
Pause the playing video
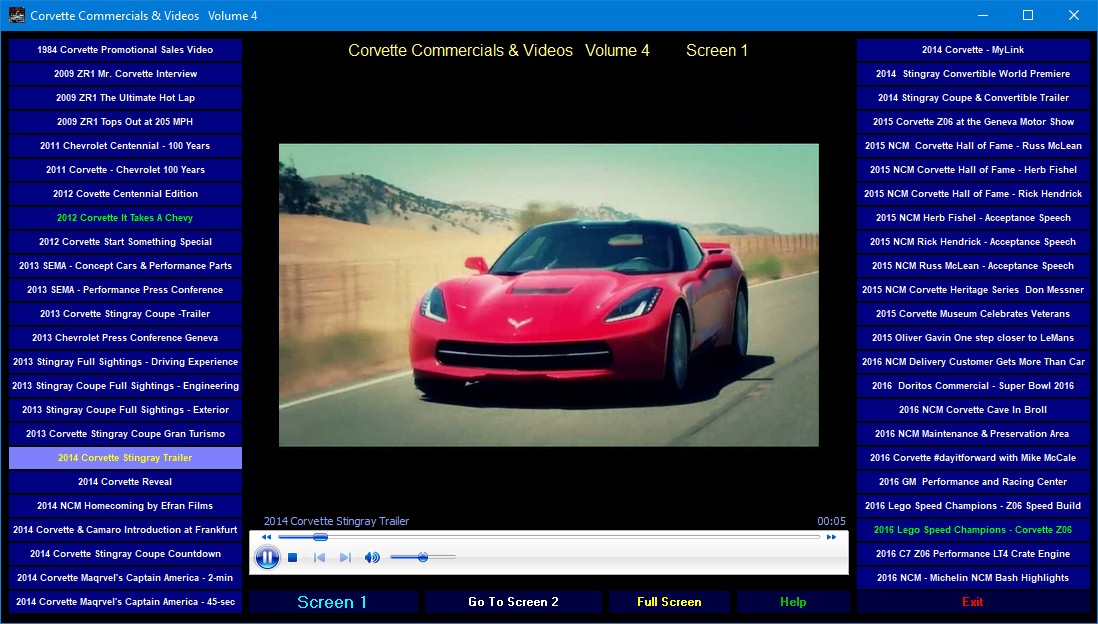tap(267, 557)
